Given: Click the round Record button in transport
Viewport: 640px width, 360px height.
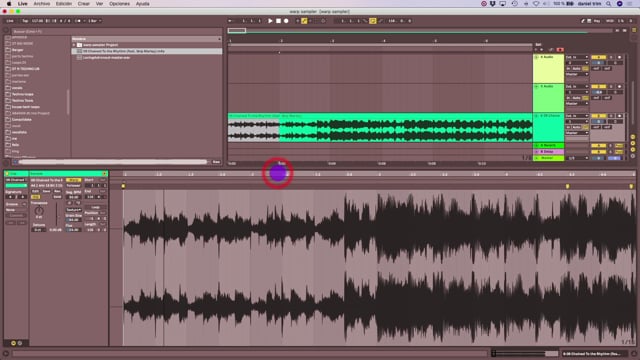Looking at the screenshot, I should pos(286,21).
